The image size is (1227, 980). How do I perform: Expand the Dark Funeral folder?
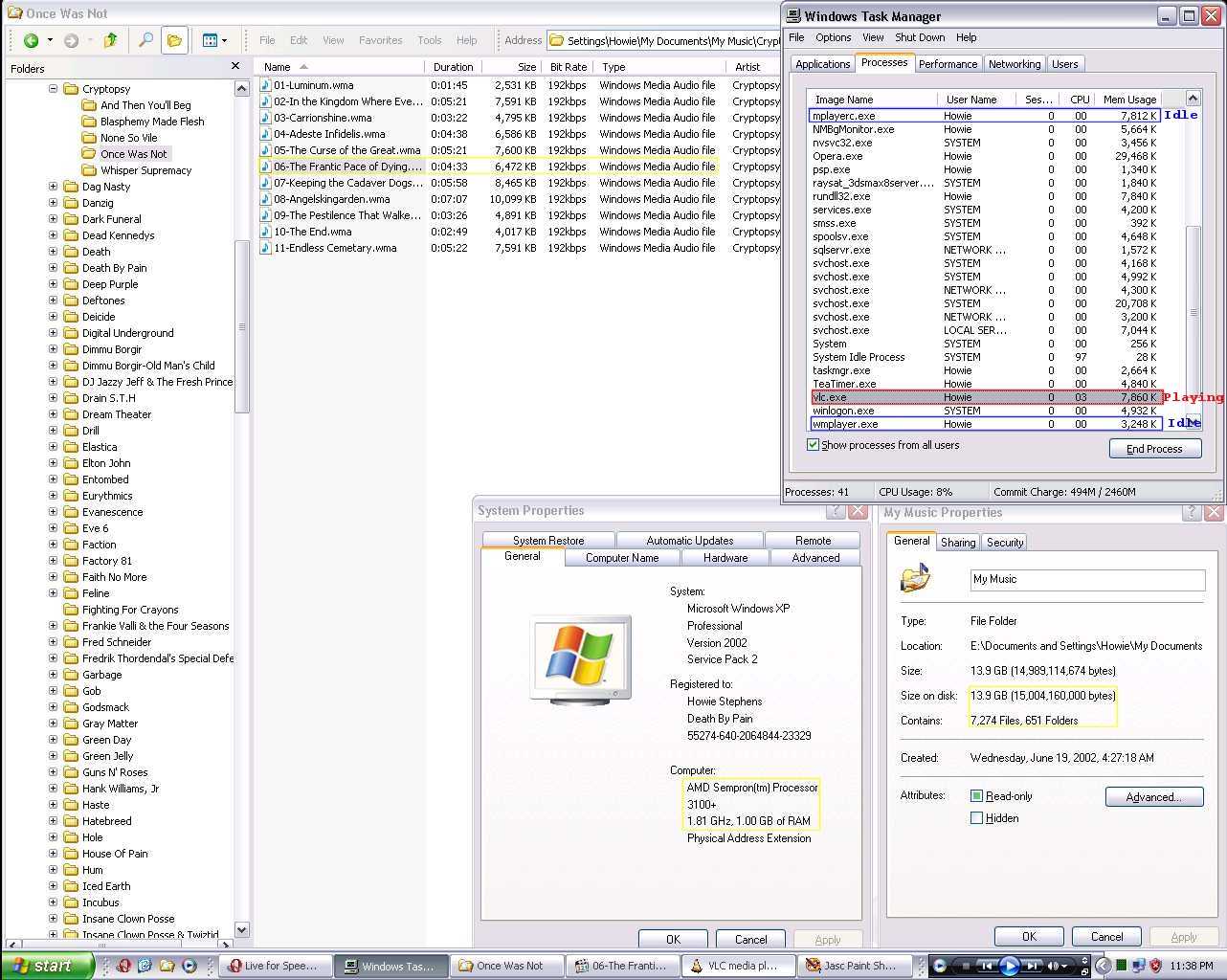(x=54, y=219)
